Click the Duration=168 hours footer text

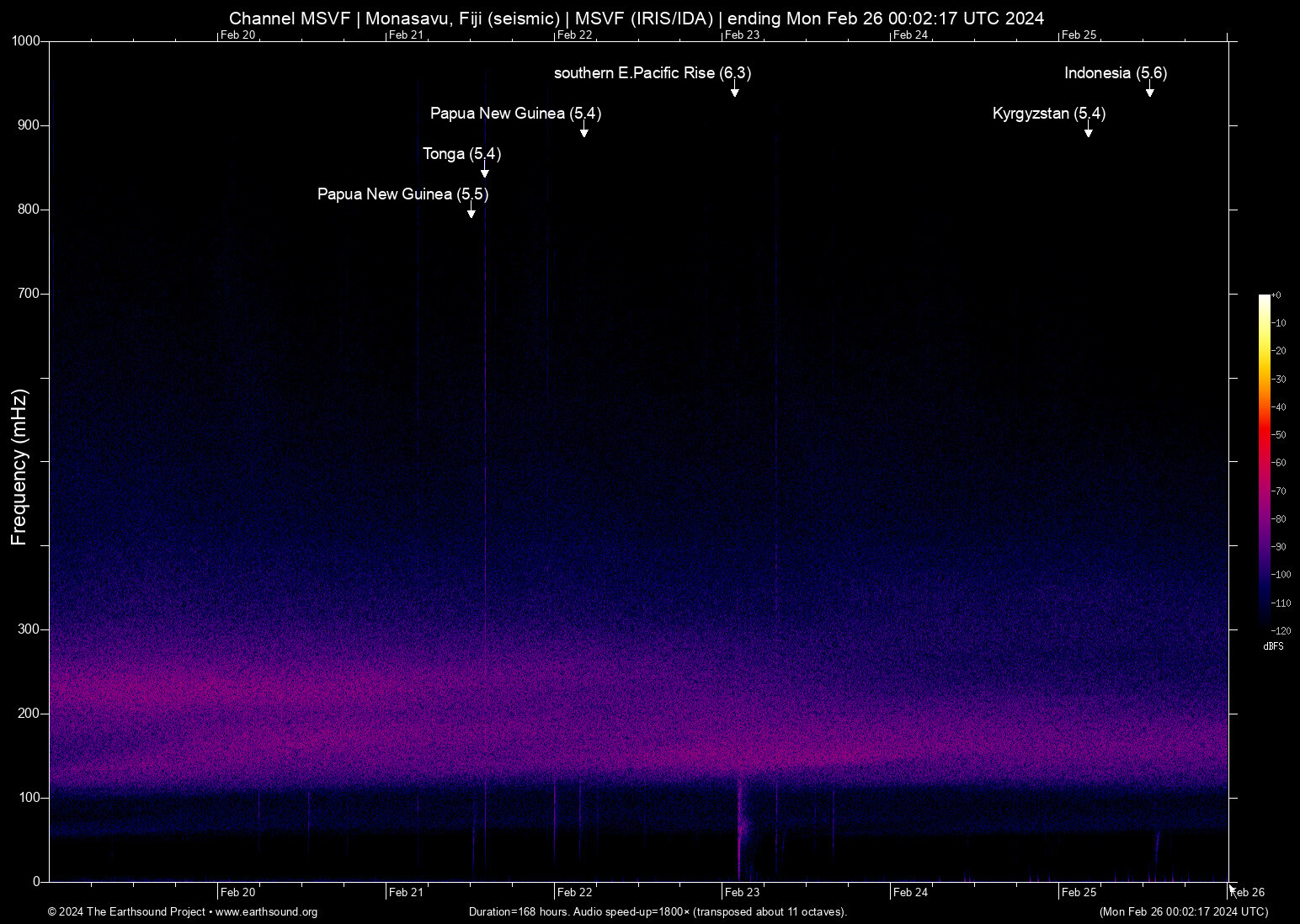pyautogui.click(x=658, y=912)
